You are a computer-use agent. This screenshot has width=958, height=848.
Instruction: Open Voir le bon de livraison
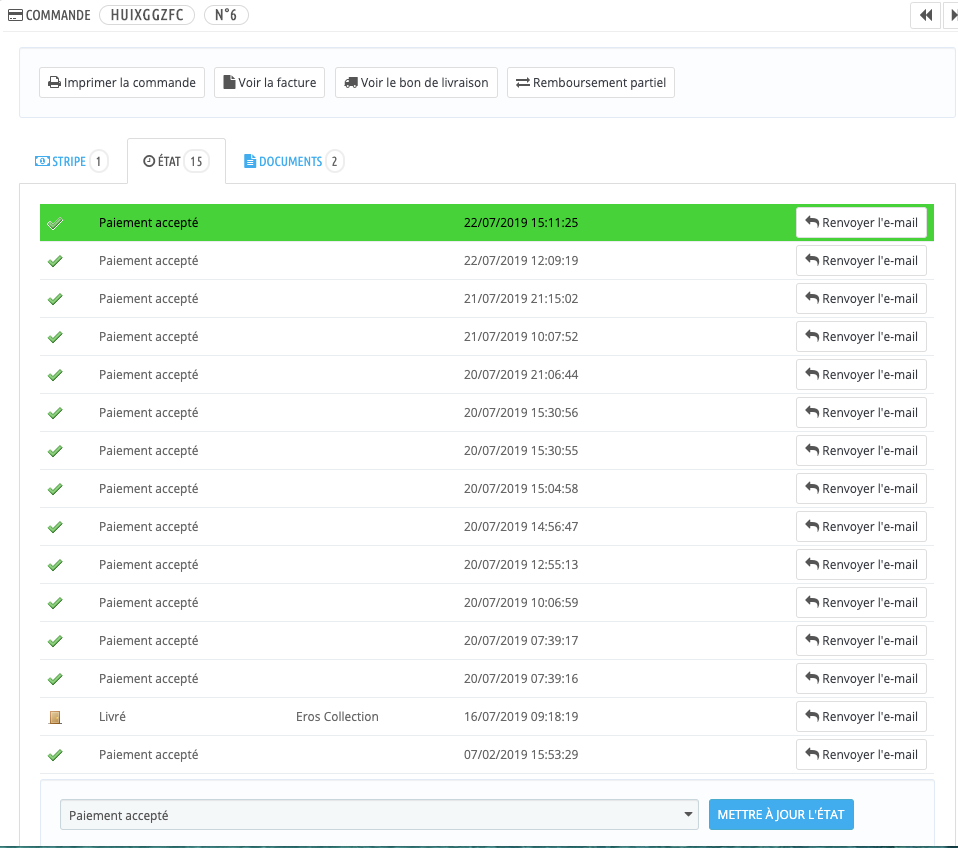pos(416,82)
